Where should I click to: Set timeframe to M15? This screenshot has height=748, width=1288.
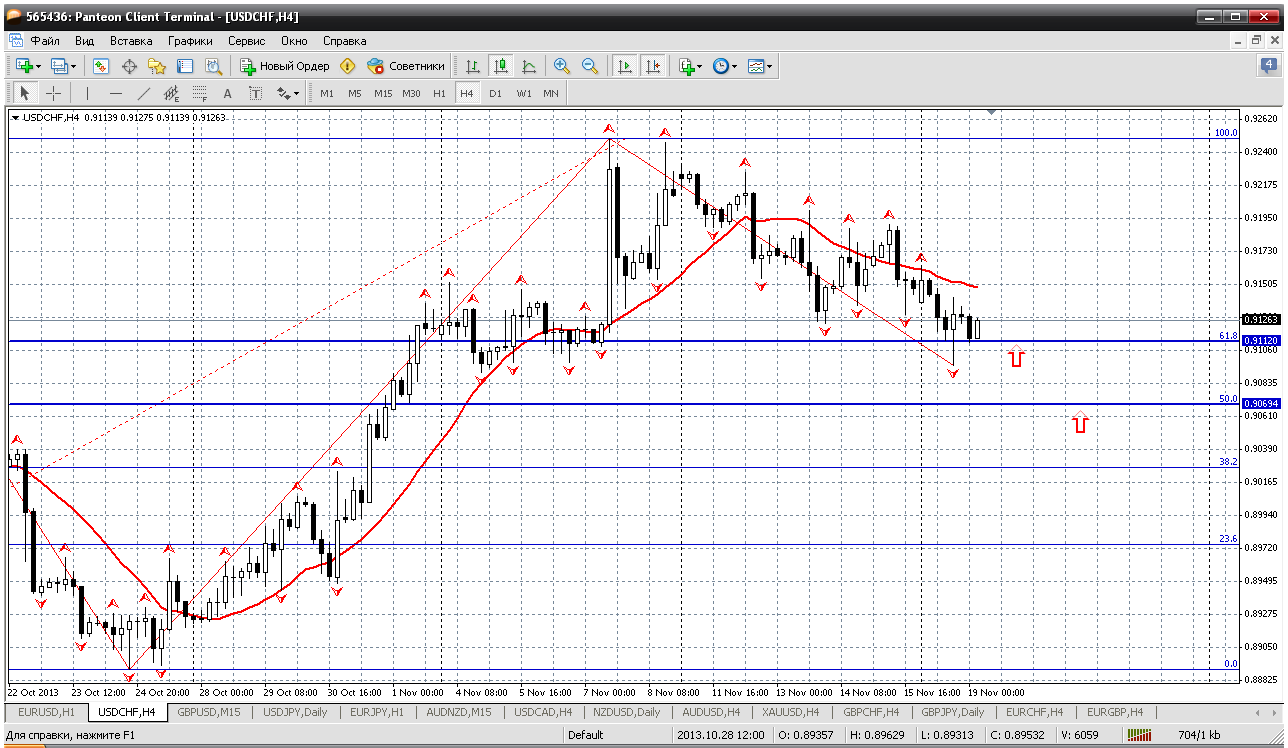coord(383,93)
